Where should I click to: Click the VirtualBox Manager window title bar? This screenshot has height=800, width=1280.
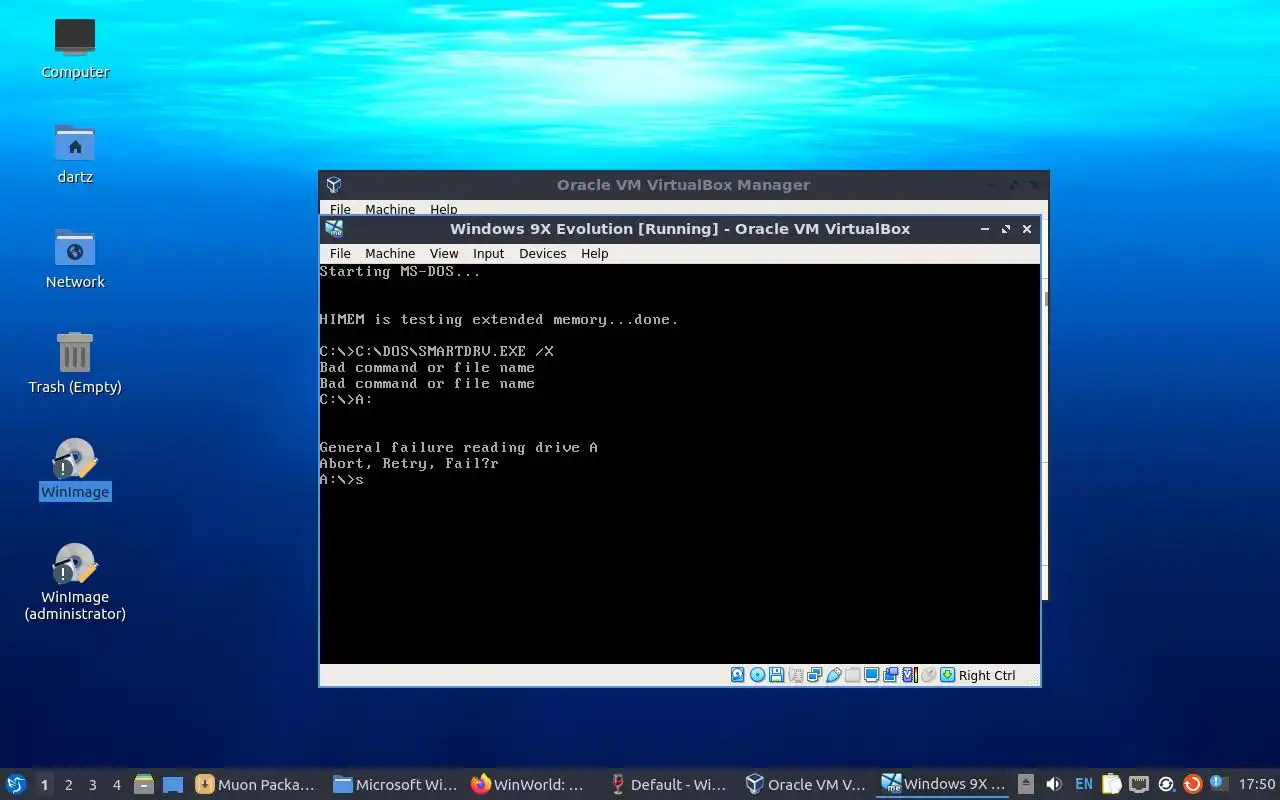click(683, 185)
